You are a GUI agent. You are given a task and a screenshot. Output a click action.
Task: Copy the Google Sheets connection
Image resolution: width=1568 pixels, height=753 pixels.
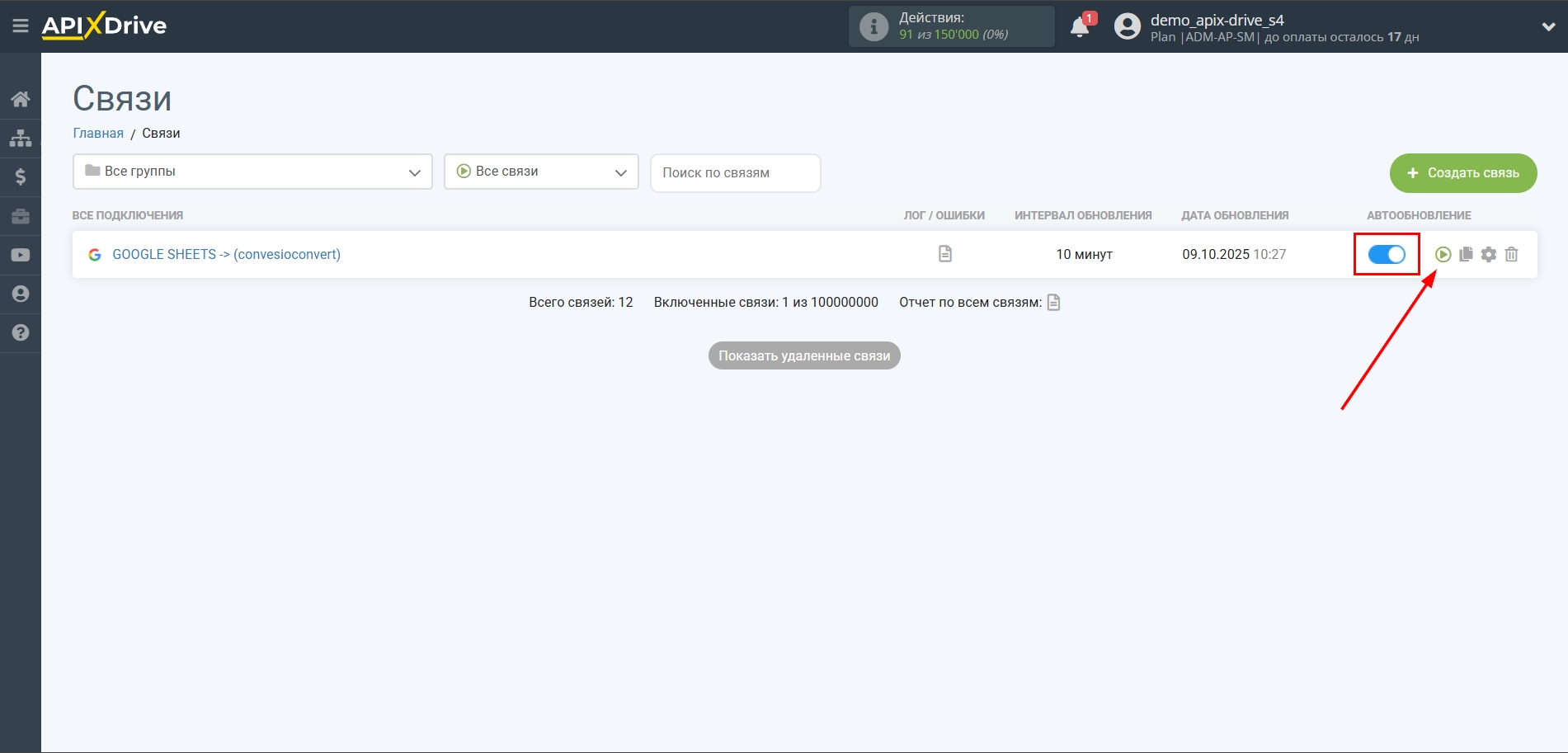[1466, 254]
